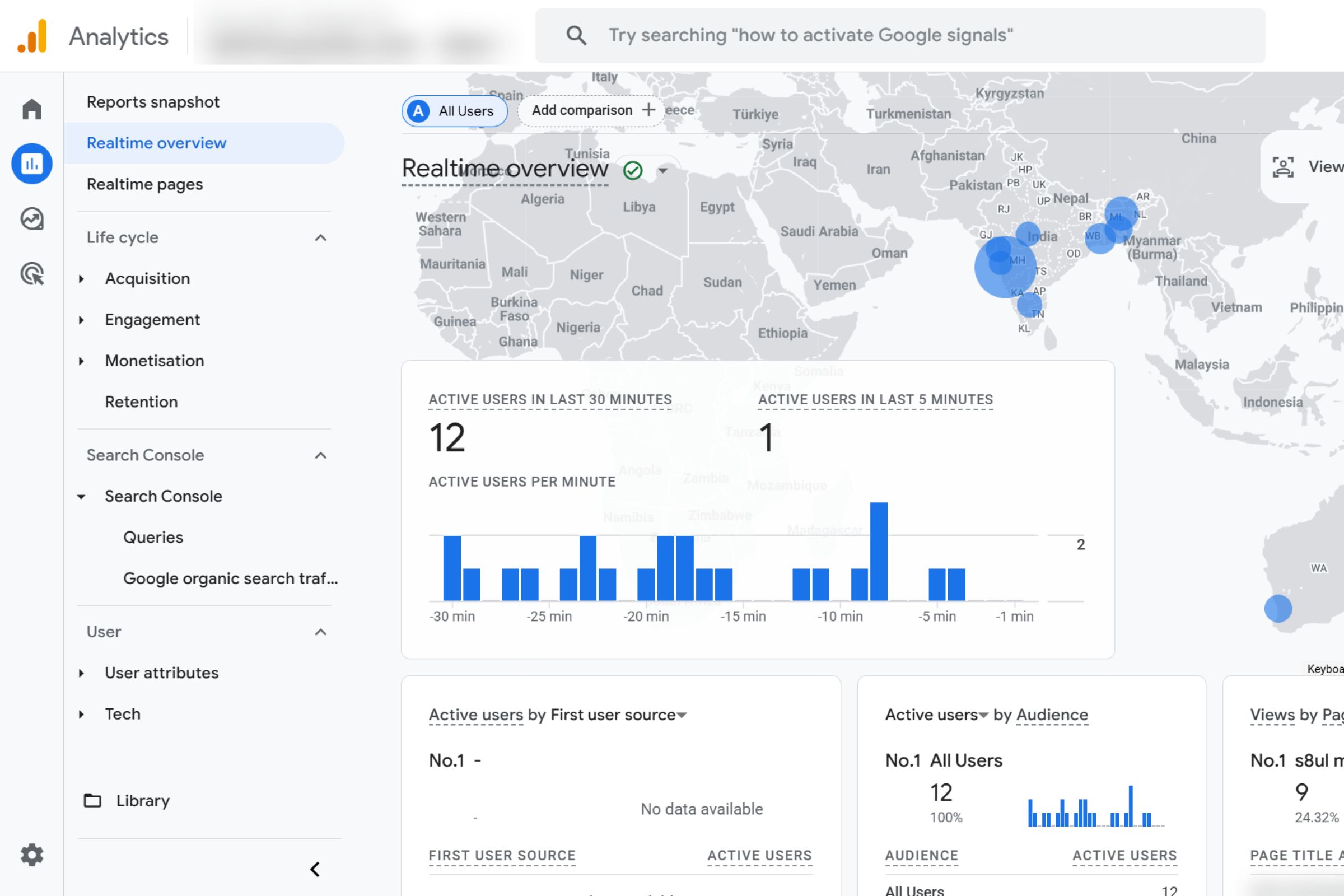
Task: Collapse the Life cycle section
Action: click(320, 237)
